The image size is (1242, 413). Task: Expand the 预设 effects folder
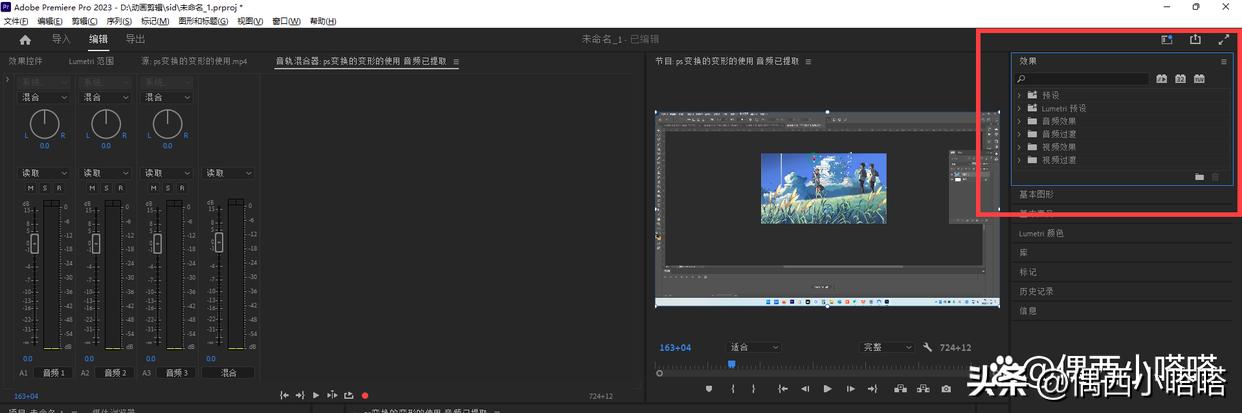click(x=1019, y=95)
